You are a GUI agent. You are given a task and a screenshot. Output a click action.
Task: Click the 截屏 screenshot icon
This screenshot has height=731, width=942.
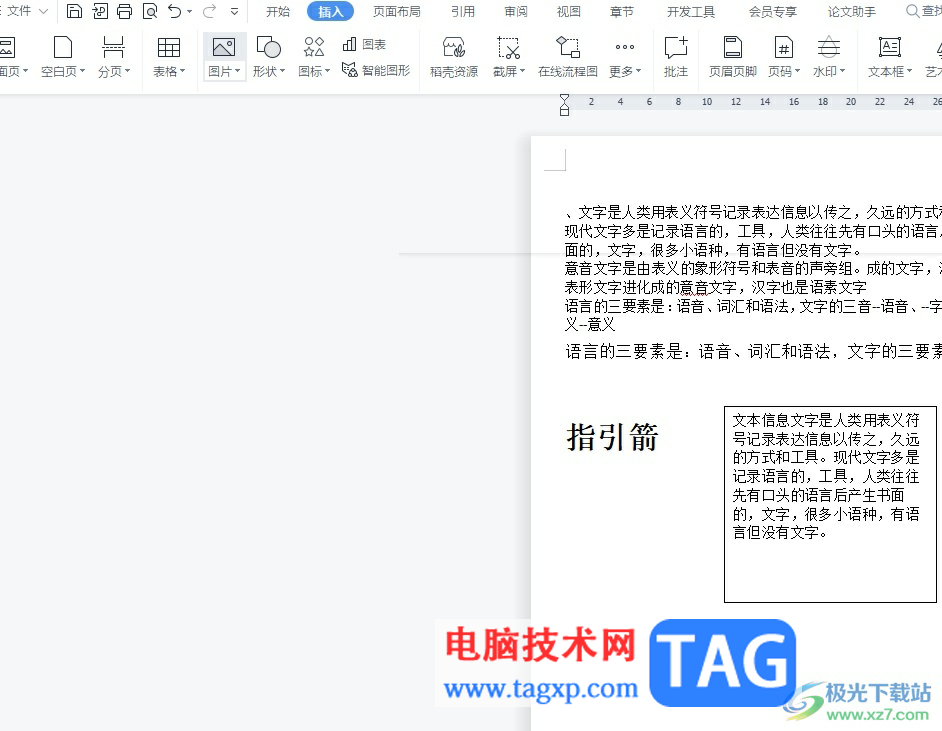tap(508, 47)
